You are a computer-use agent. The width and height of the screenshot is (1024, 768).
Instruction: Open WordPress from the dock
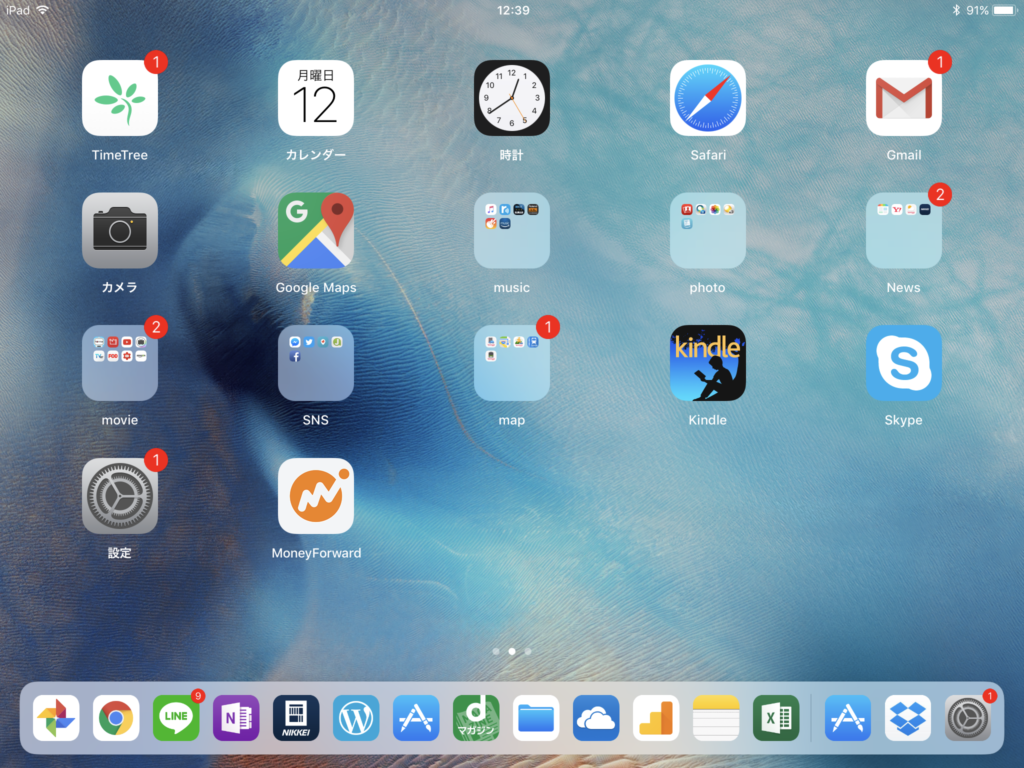356,718
